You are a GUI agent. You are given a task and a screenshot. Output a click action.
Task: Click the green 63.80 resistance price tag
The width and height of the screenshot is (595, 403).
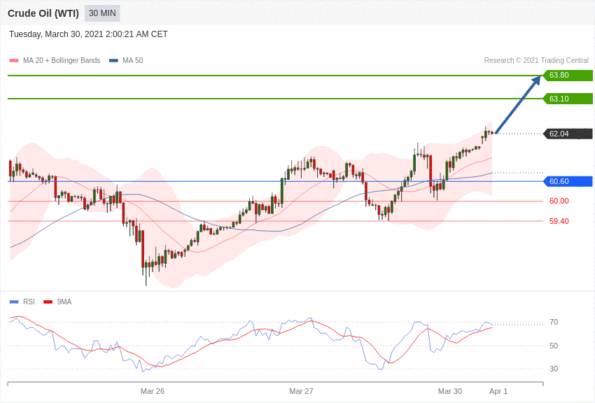(x=568, y=75)
